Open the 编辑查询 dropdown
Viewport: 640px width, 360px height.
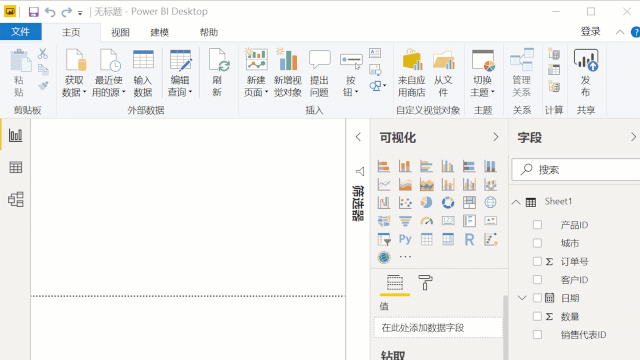coord(180,73)
